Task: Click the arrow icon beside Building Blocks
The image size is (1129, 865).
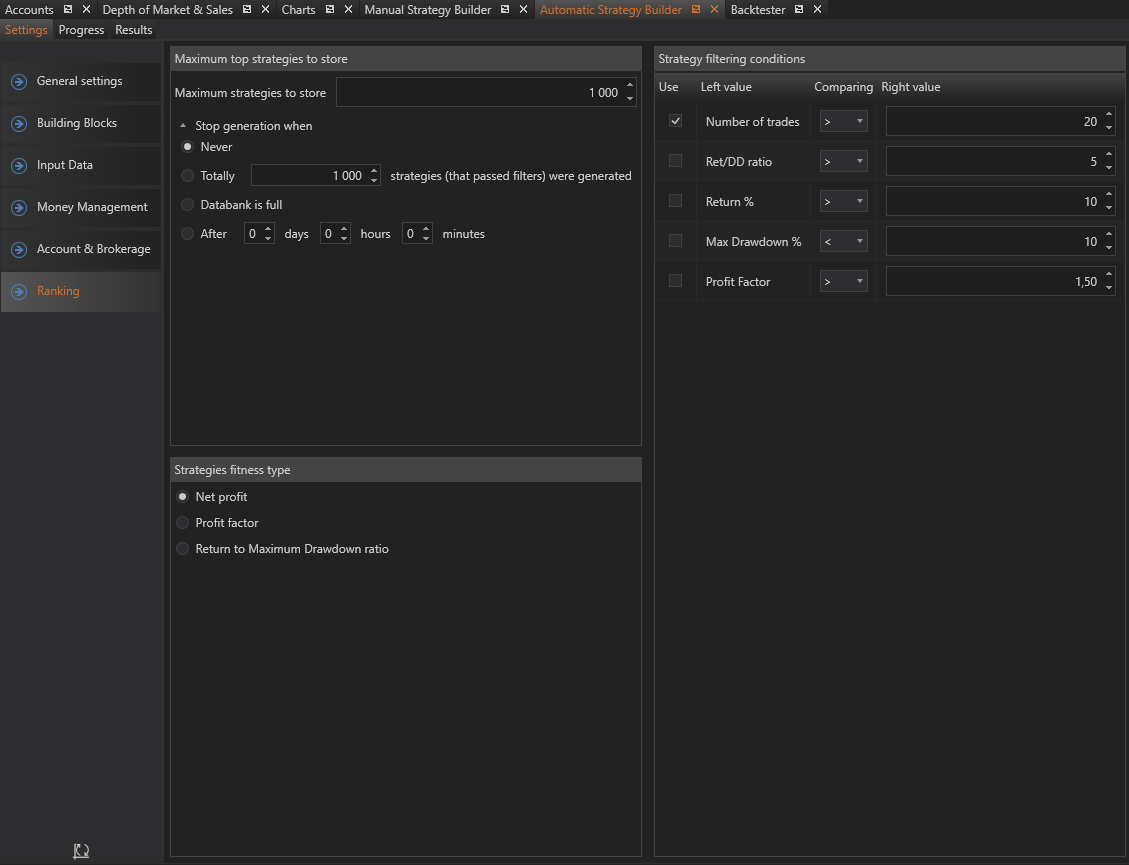Action: (x=19, y=124)
